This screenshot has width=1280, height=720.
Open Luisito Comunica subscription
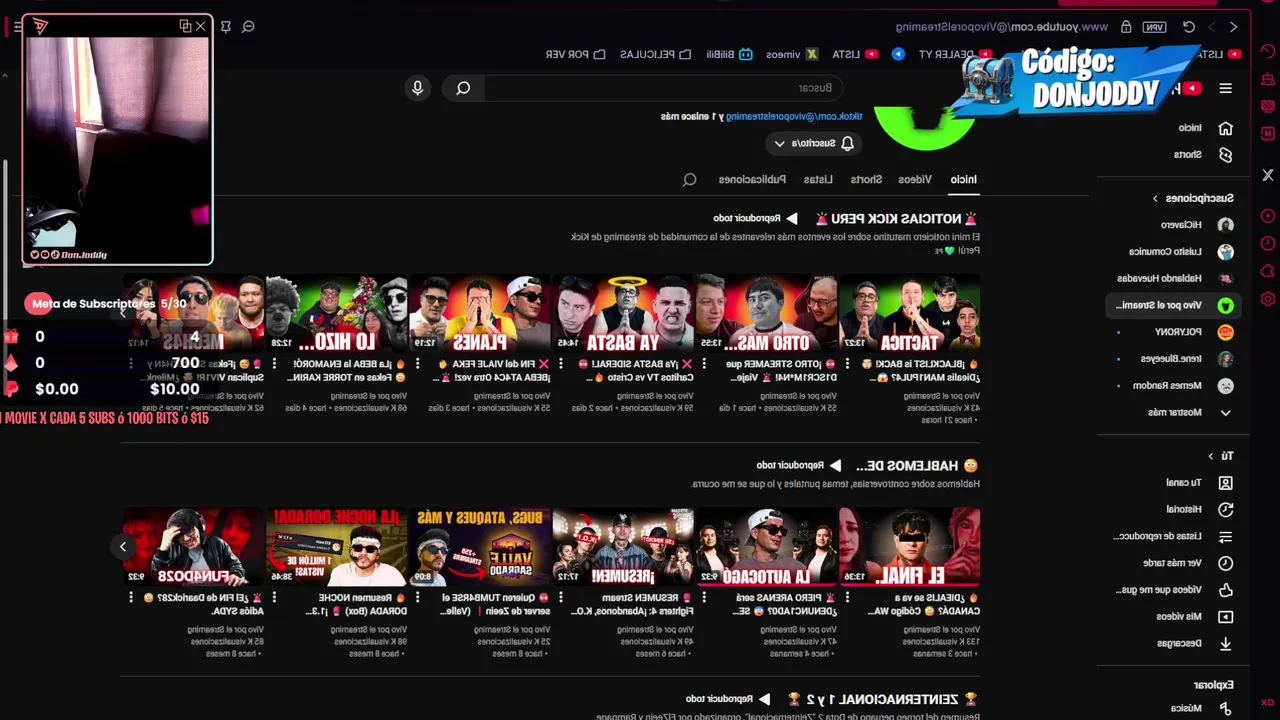tap(1180, 252)
